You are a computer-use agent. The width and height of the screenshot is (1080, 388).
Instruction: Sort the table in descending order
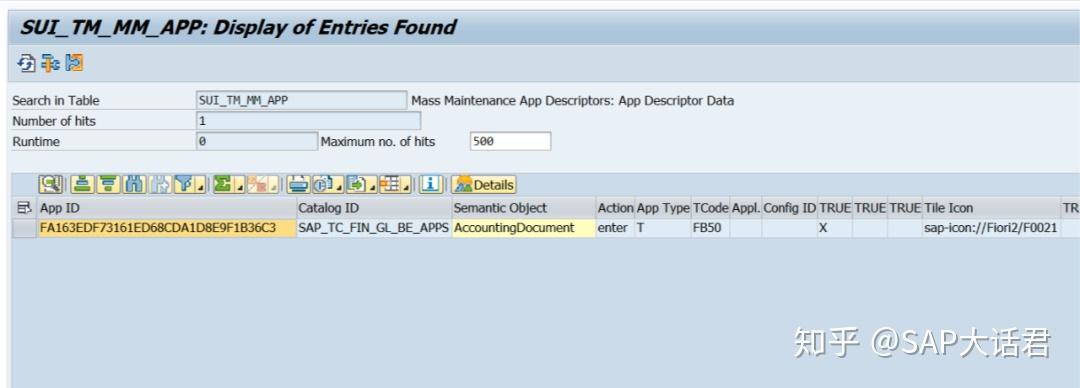point(108,185)
